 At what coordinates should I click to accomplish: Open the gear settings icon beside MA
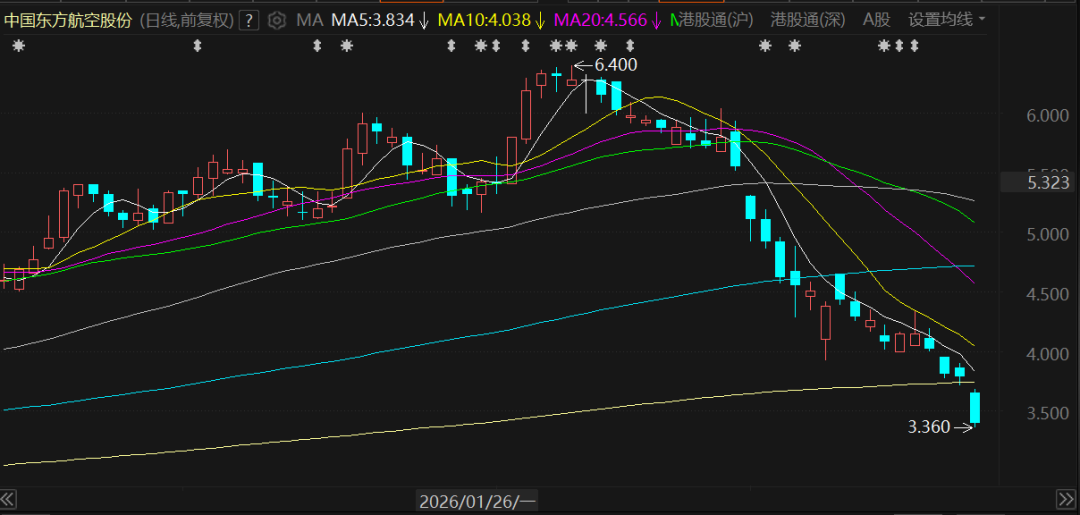click(277, 20)
